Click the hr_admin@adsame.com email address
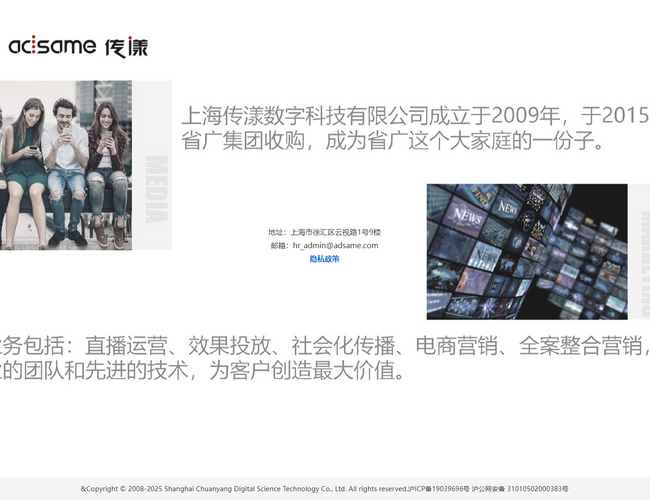The height and width of the screenshot is (500, 650). coord(335,245)
